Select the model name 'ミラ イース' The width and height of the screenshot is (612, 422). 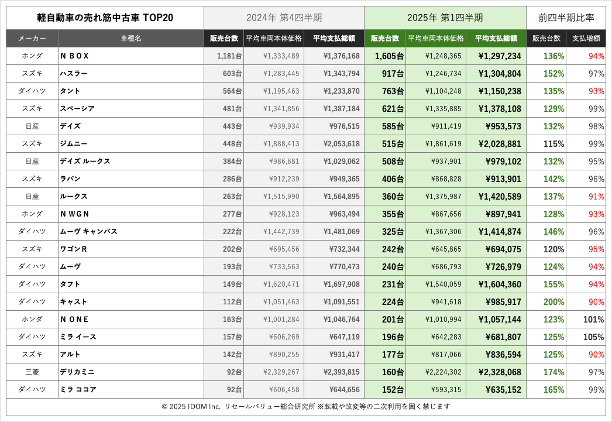(x=78, y=337)
